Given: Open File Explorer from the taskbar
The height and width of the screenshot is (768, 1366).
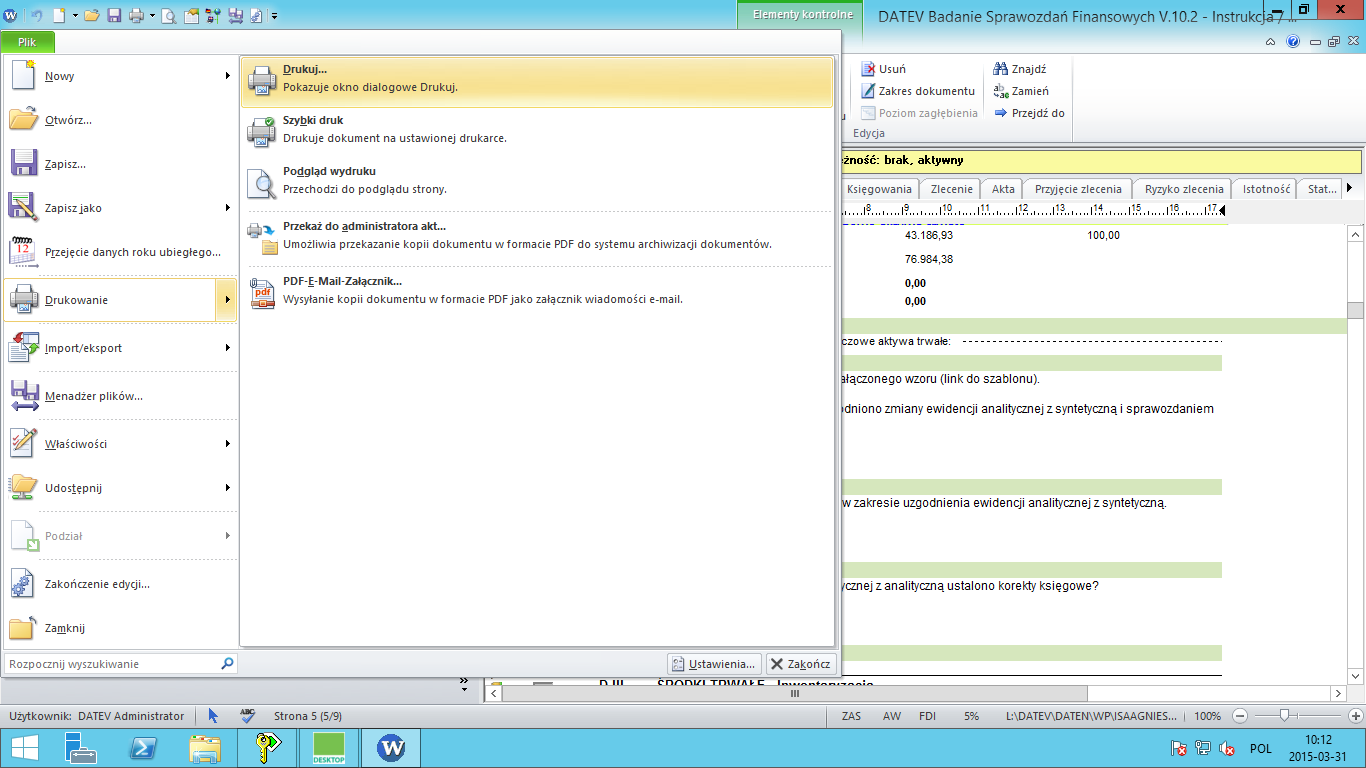Looking at the screenshot, I should click(205, 748).
